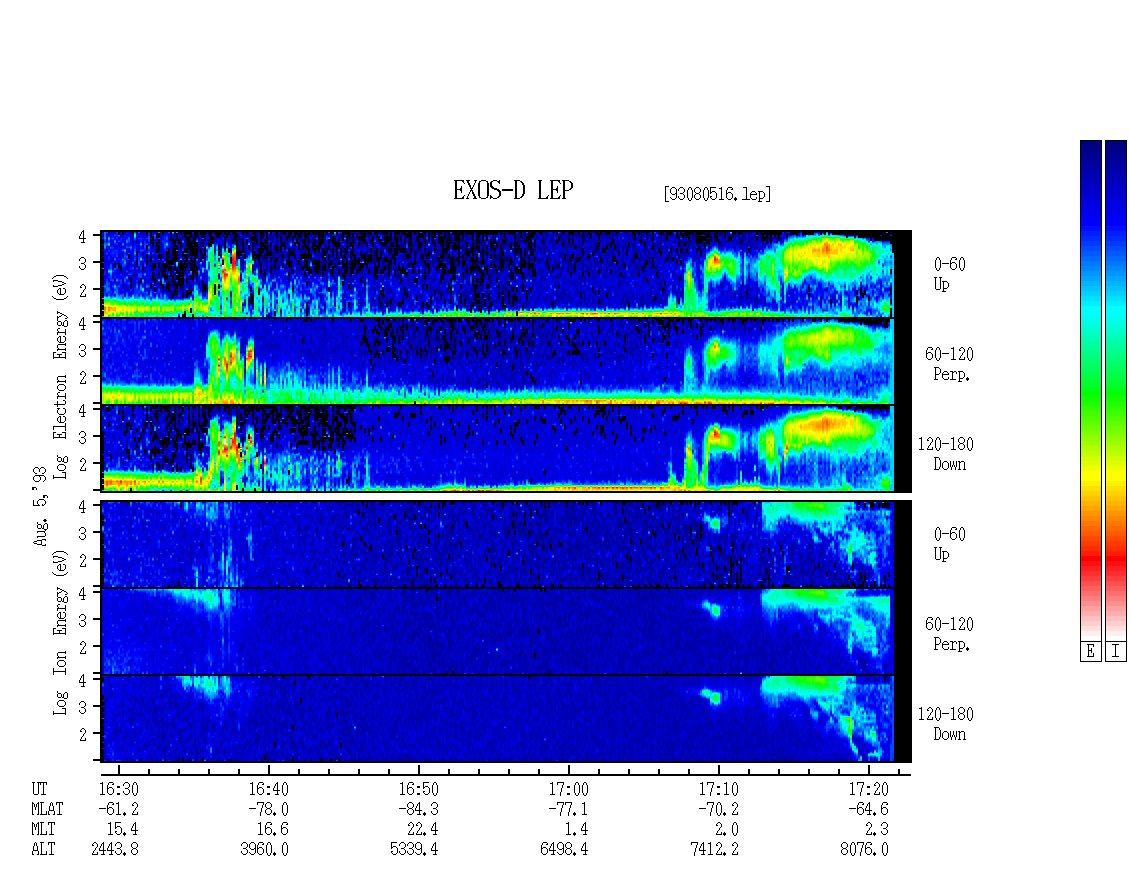Screen dimensions: 1130x875
Task: Click the 60-120 Perp. label beside electron panel
Action: [x=949, y=364]
